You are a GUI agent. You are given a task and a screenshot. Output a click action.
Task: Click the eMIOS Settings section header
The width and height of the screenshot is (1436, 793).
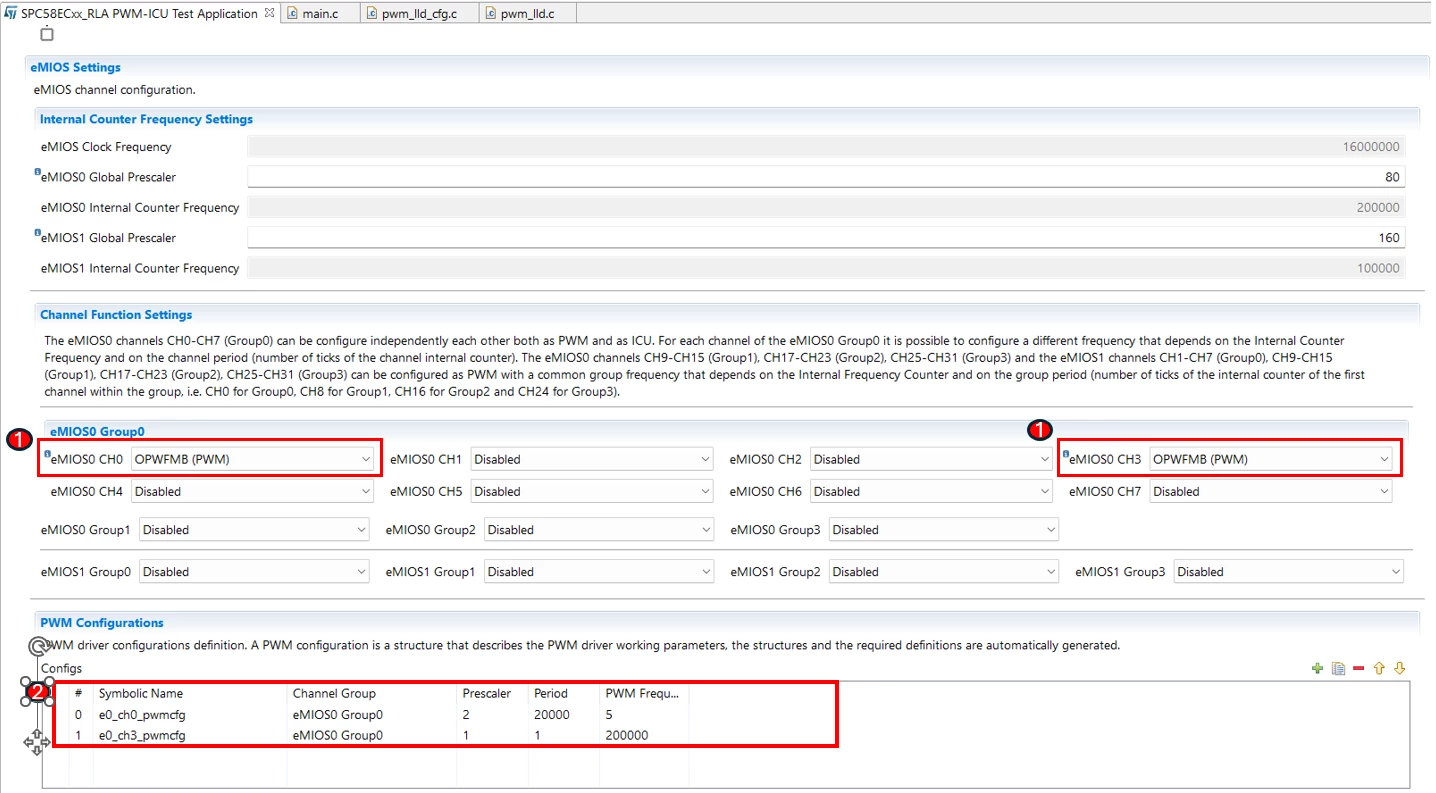75,67
